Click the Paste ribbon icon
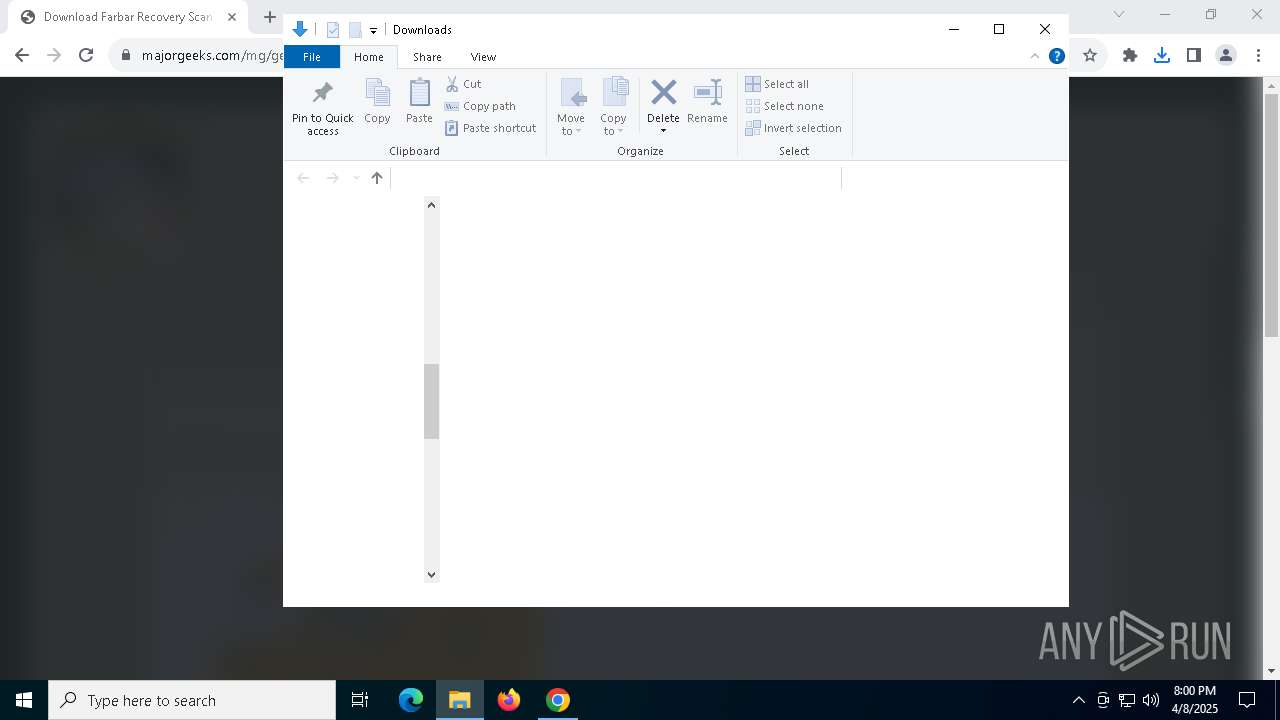This screenshot has height=720, width=1280. [x=419, y=101]
